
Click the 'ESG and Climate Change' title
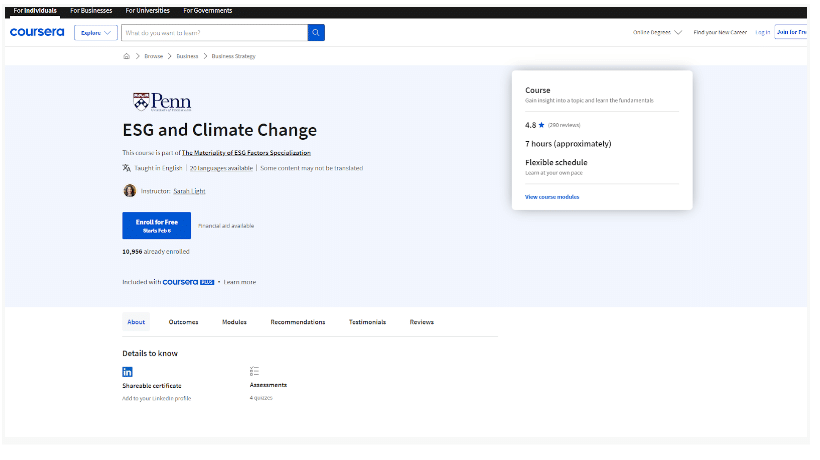220,130
